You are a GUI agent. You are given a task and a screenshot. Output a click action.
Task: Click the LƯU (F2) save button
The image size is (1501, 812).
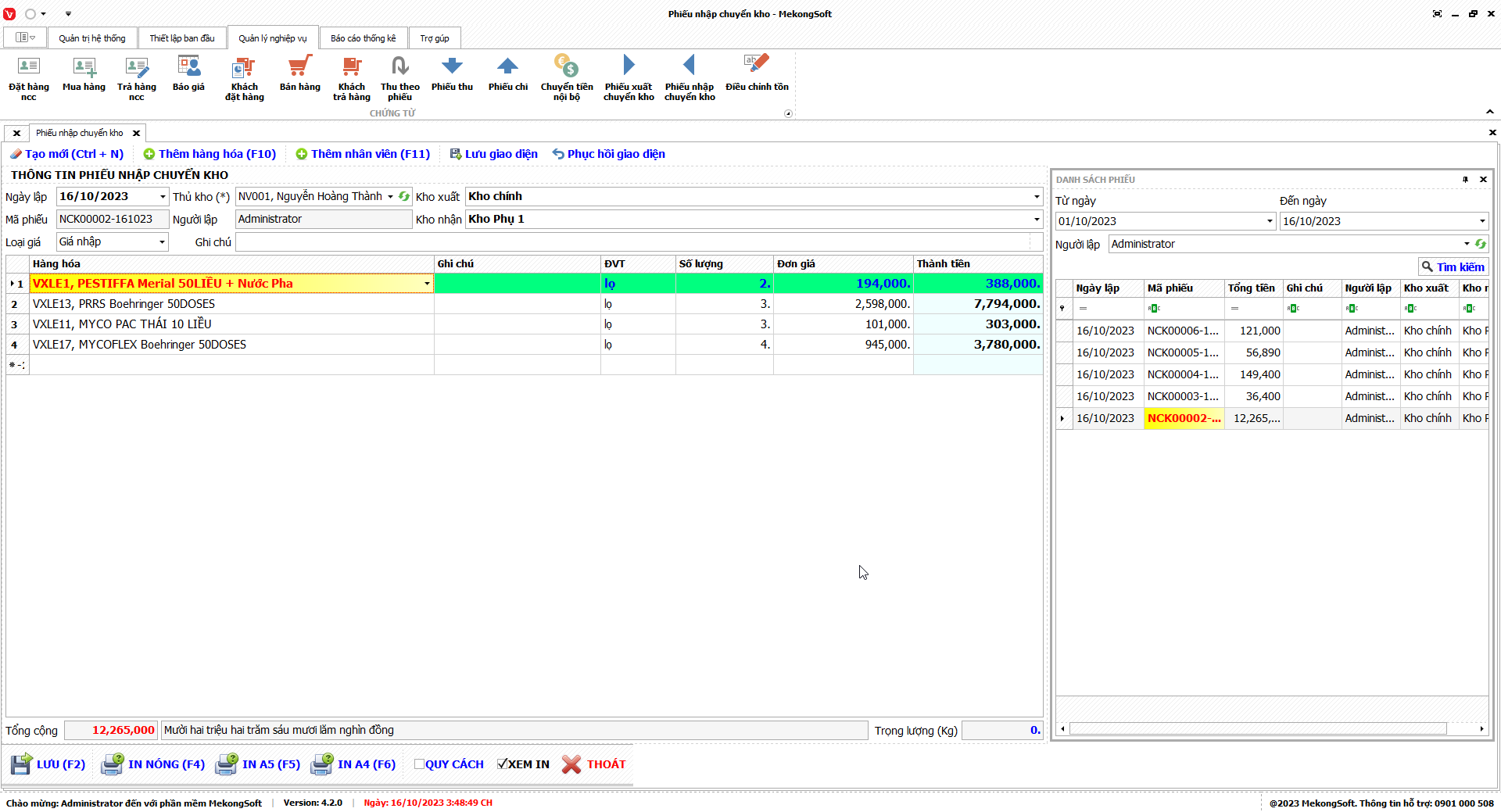tap(48, 764)
